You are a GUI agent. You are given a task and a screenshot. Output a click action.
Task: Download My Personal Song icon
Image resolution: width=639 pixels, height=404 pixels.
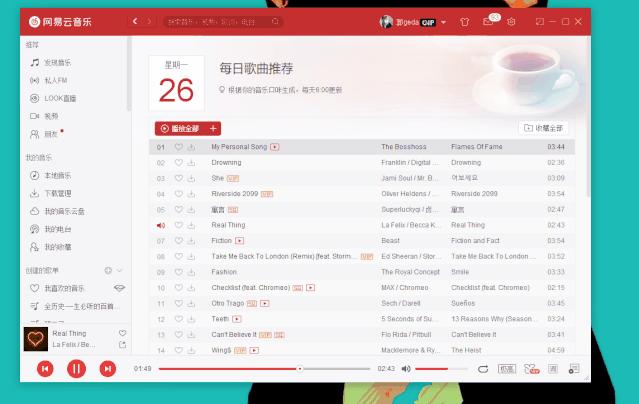(191, 147)
